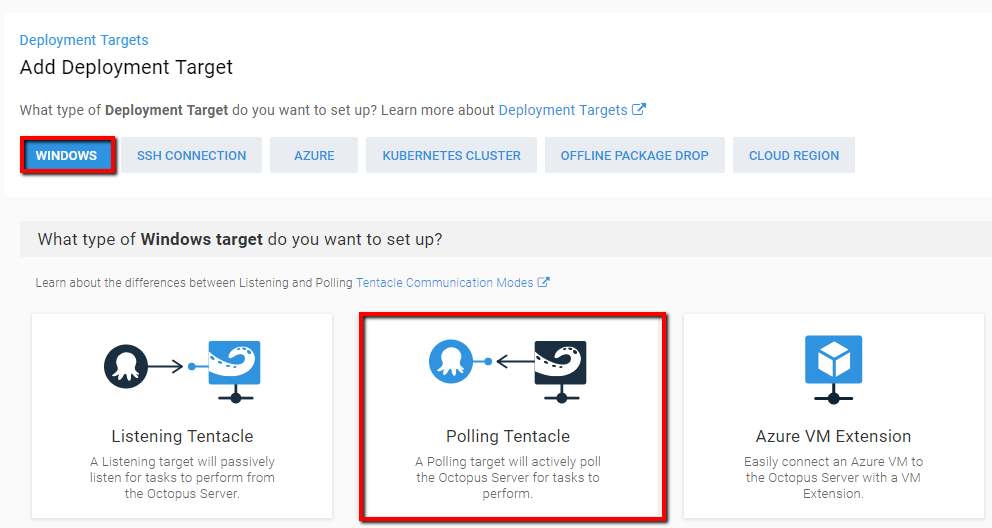Open Tentacle Communication Modes link
This screenshot has width=992, height=528.
pos(445,283)
